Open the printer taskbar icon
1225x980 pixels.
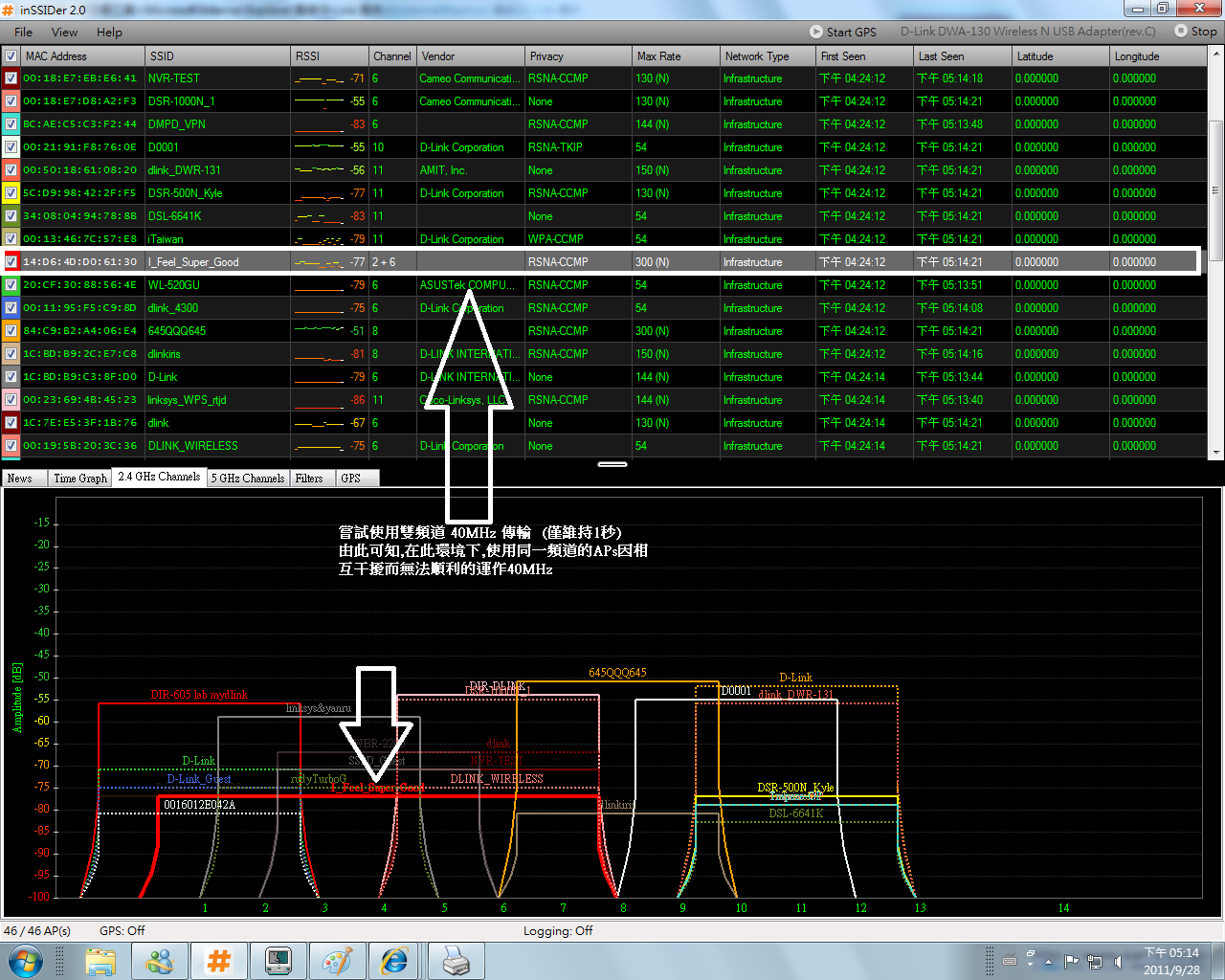[x=456, y=961]
